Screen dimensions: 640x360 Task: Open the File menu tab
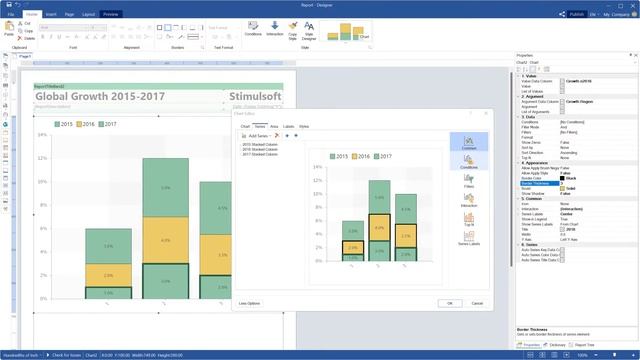[x=11, y=14]
